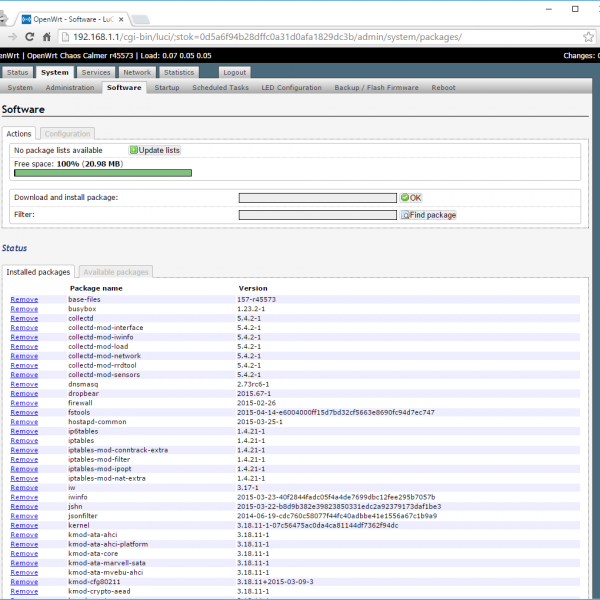Click the browser forward arrow
Screen dimensions: 600x600
[13, 37]
